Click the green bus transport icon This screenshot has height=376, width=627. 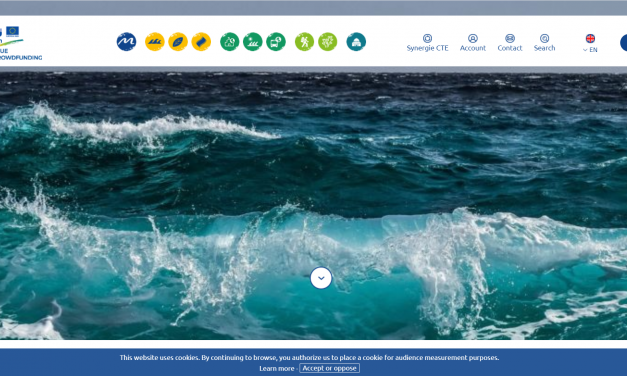276,42
